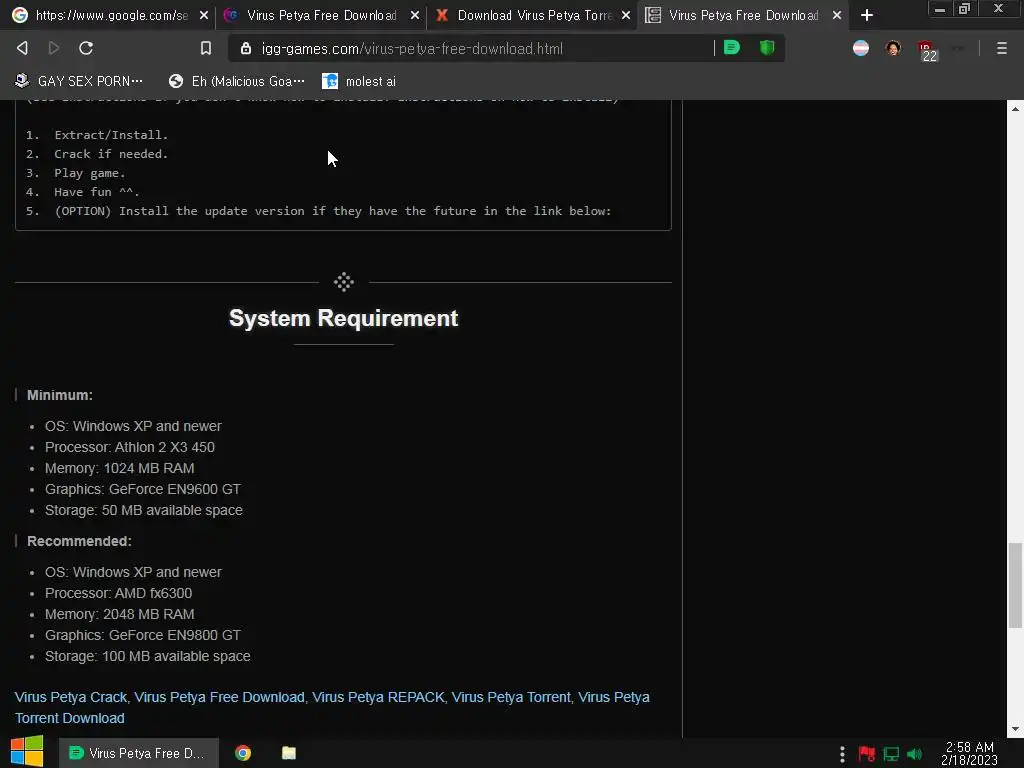Image resolution: width=1024 pixels, height=768 pixels.
Task: Open the Virus Petya Torrent link
Action: tap(511, 697)
